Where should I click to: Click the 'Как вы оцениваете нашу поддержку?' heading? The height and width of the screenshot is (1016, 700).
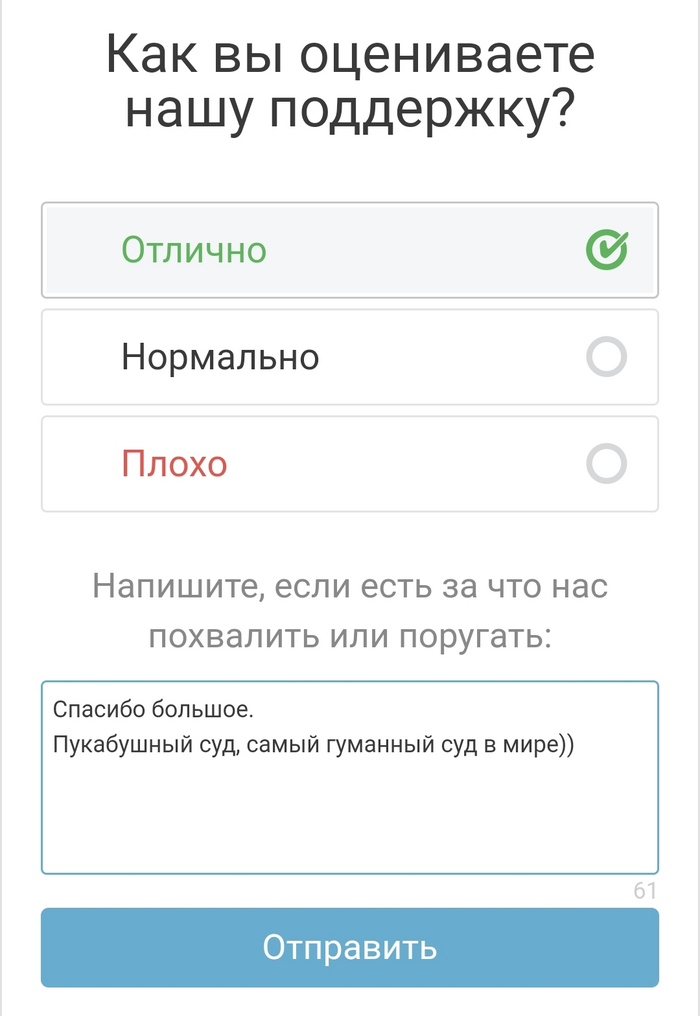[x=350, y=82]
